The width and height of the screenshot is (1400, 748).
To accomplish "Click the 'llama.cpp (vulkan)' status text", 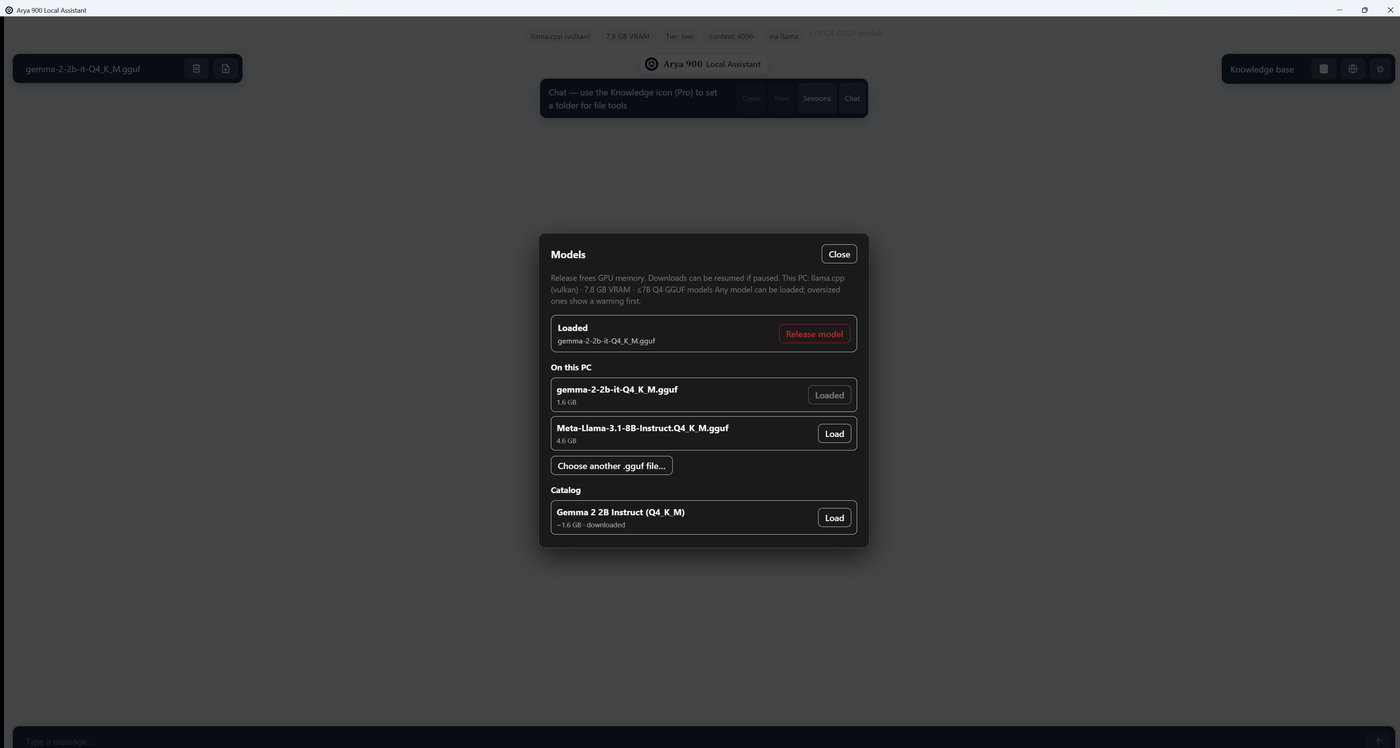I will (560, 36).
